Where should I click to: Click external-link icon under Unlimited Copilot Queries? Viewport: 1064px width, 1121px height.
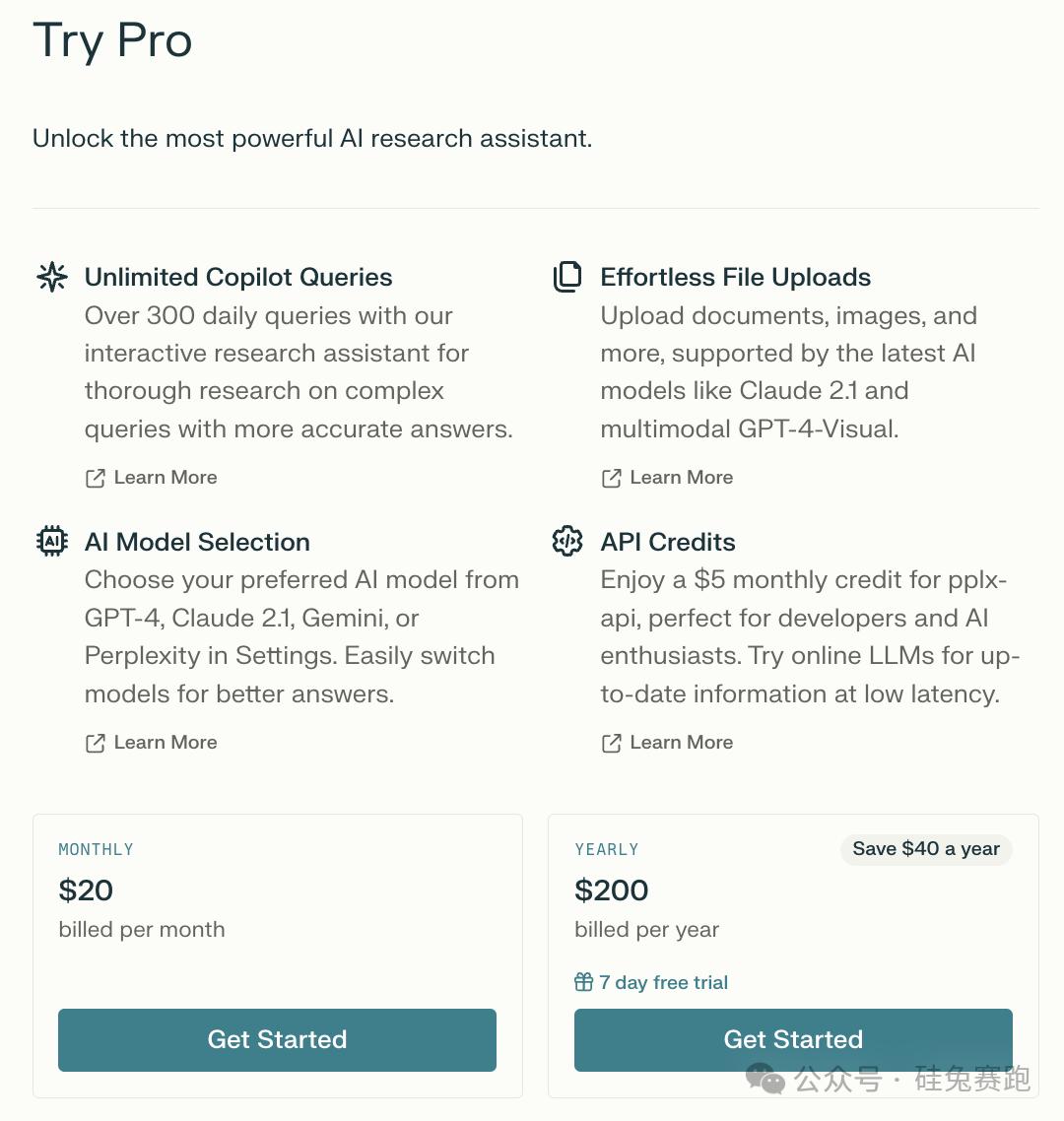pos(96,478)
